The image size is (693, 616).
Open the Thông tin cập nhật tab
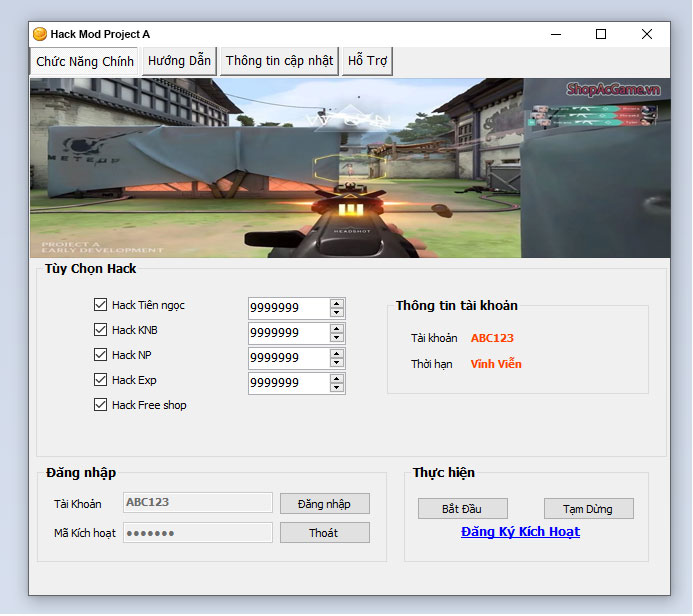coord(279,61)
